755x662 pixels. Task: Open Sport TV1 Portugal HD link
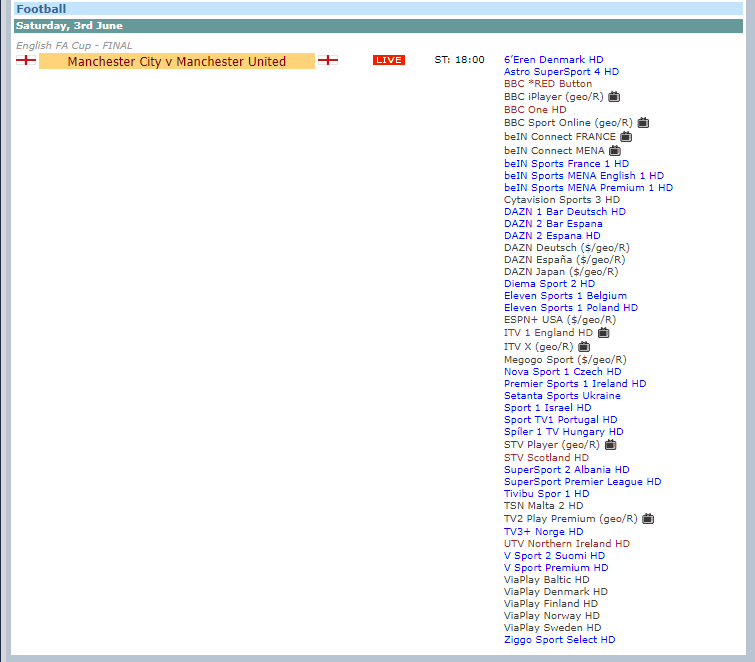560,420
